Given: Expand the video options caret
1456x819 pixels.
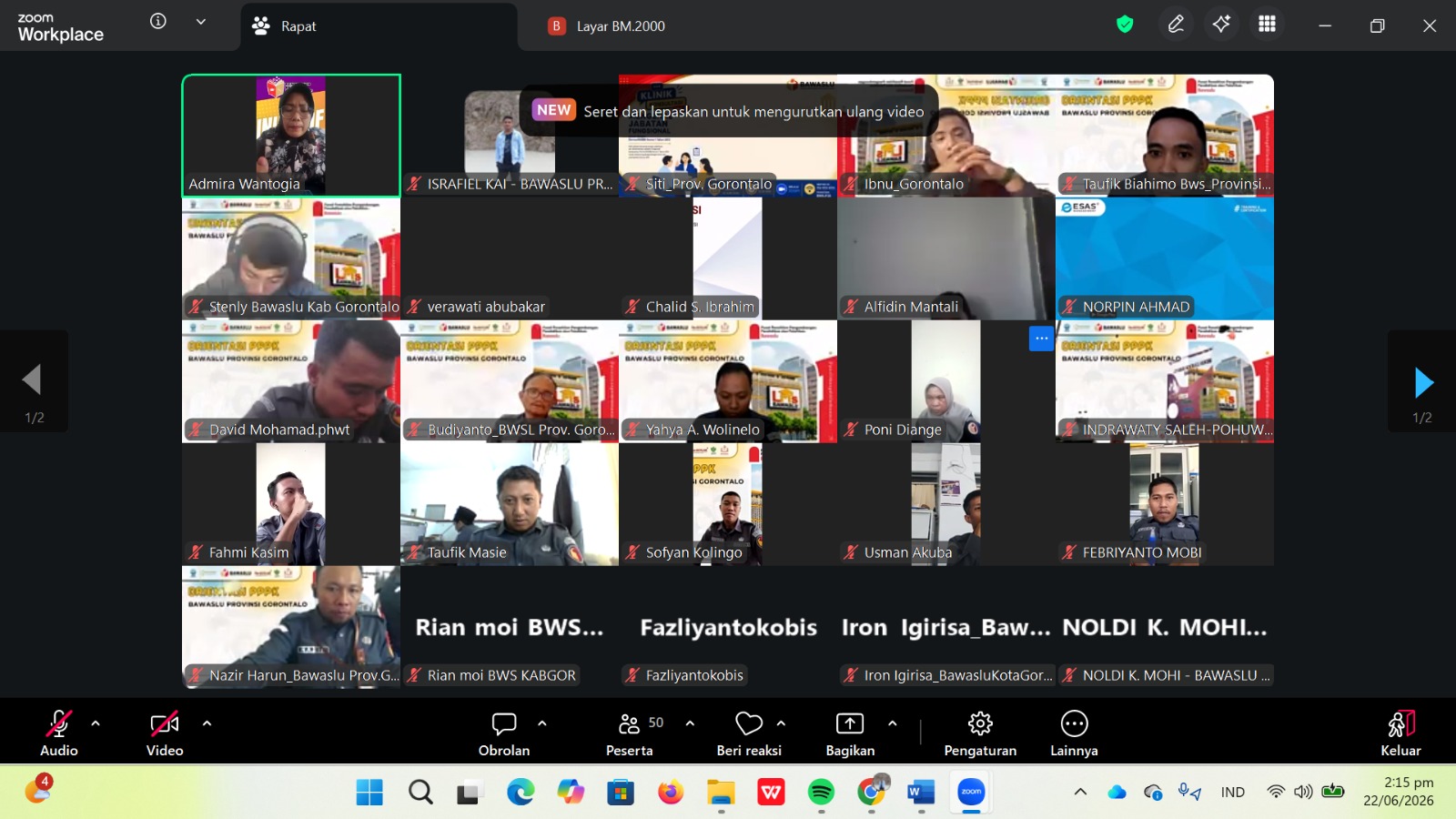Looking at the screenshot, I should point(207,723).
